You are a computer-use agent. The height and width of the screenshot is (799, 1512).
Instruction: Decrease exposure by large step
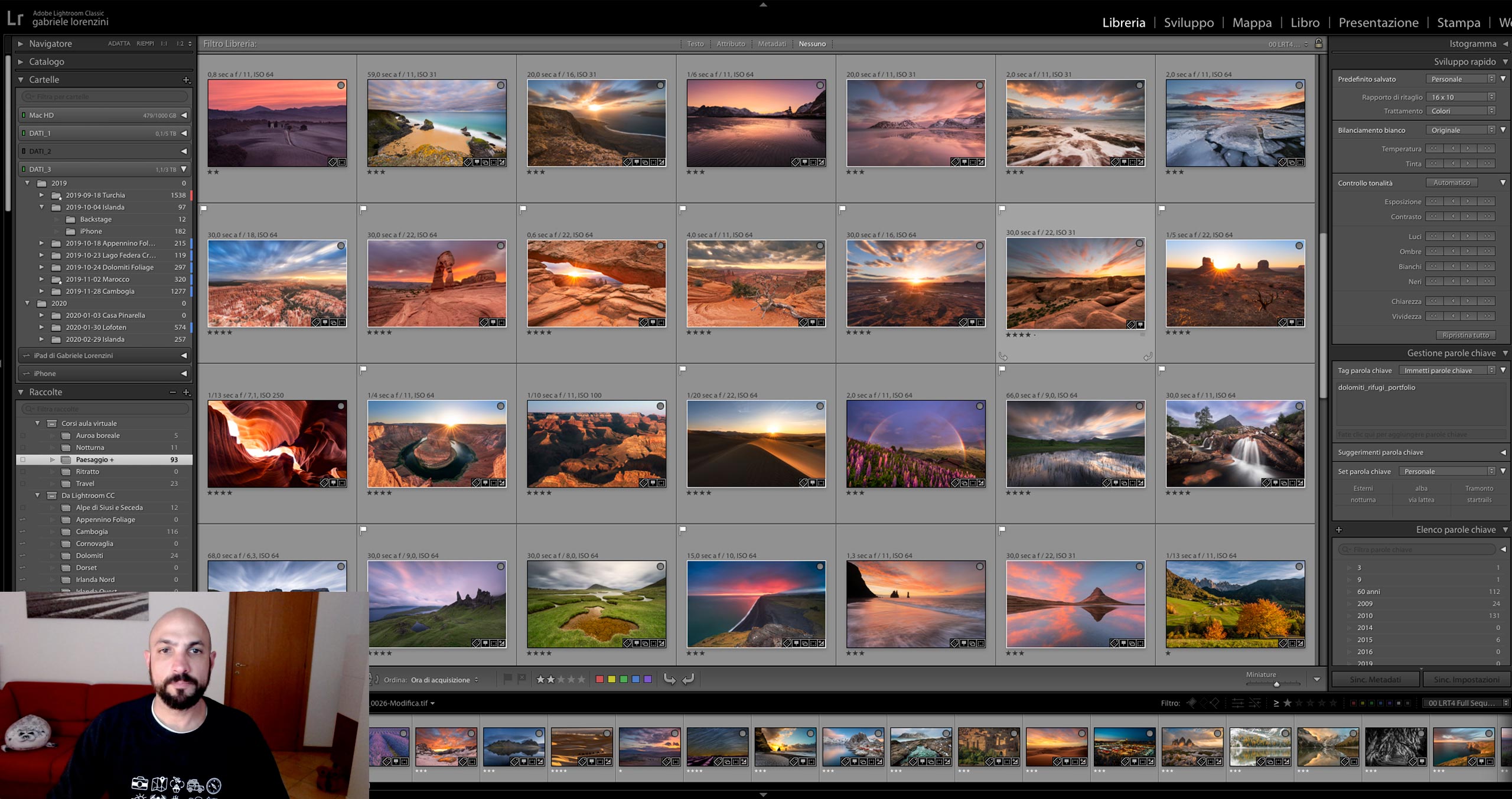[x=1433, y=201]
